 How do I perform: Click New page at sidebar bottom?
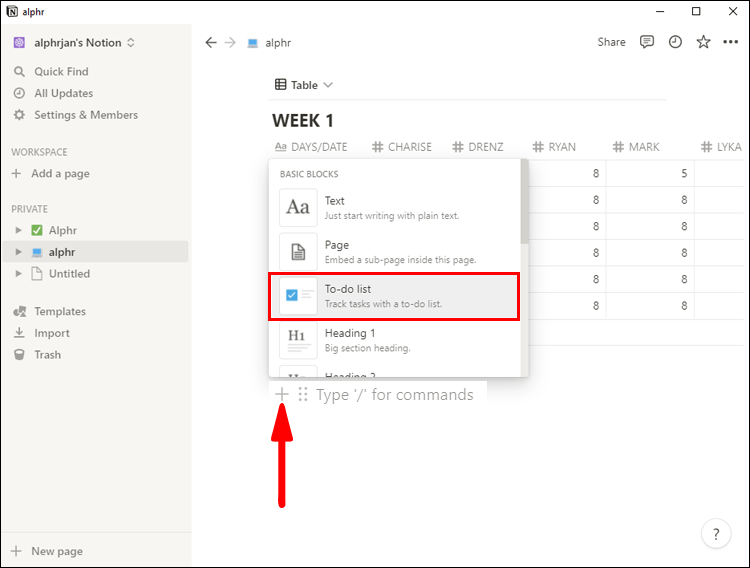(56, 551)
